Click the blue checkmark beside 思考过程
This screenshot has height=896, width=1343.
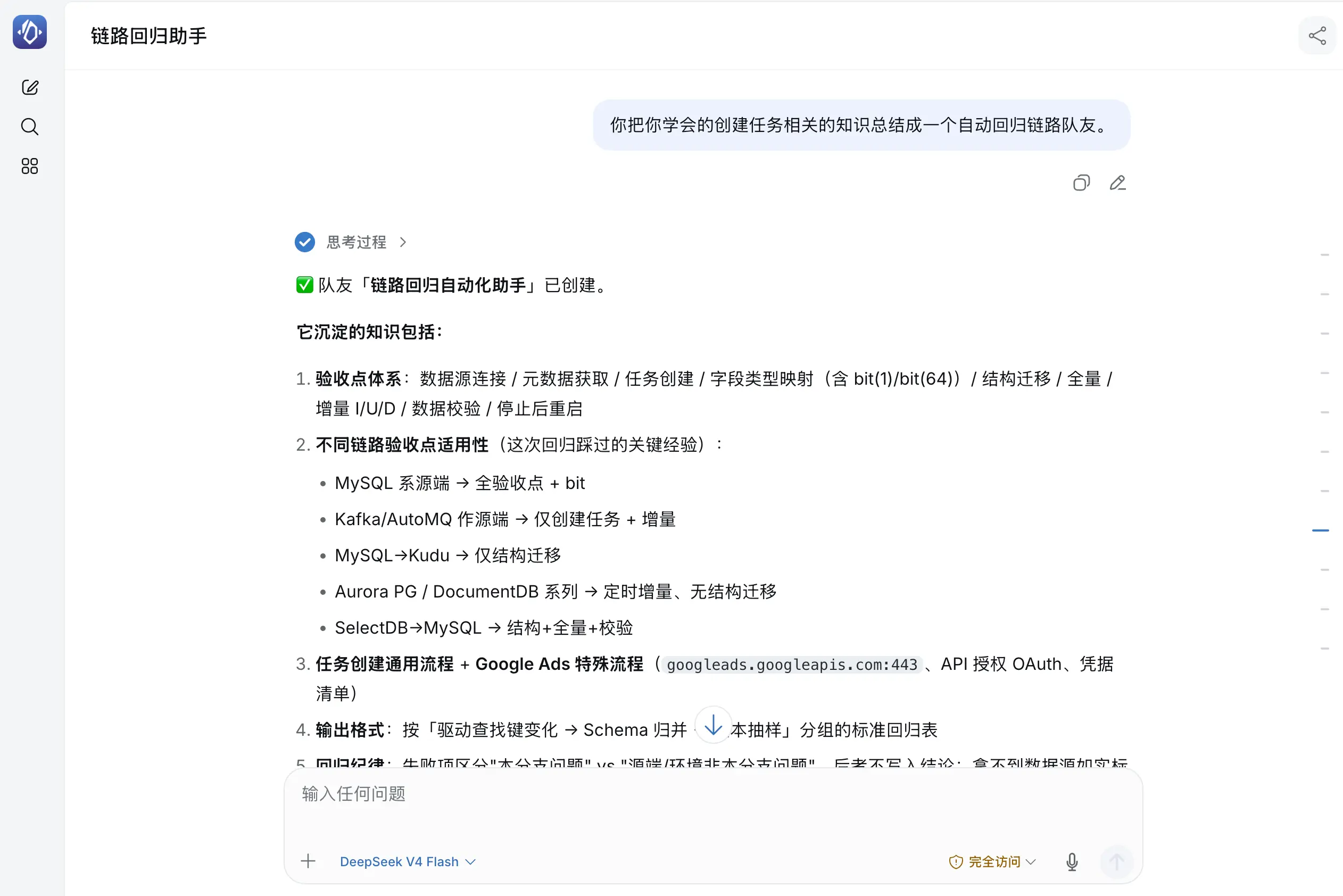point(304,242)
